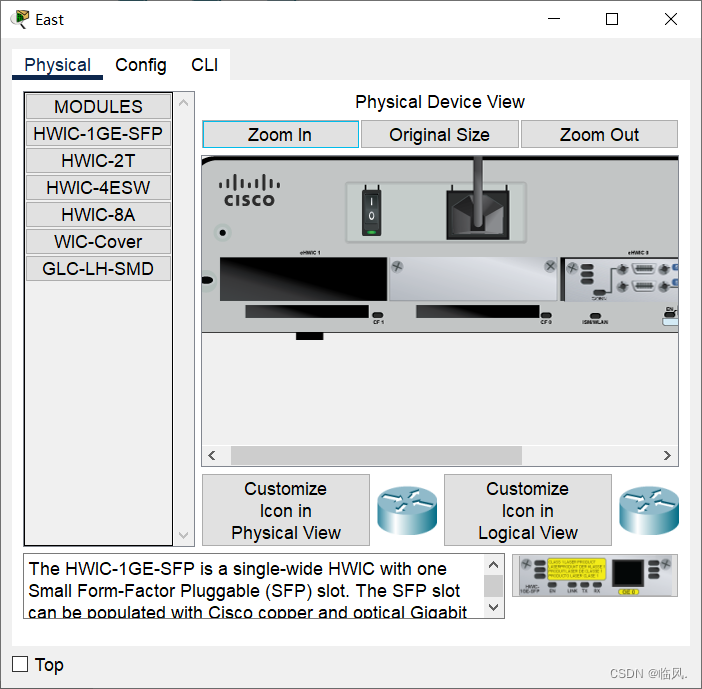The image size is (702, 689).
Task: Click Customize Icon in Logical View
Action: [x=528, y=510]
